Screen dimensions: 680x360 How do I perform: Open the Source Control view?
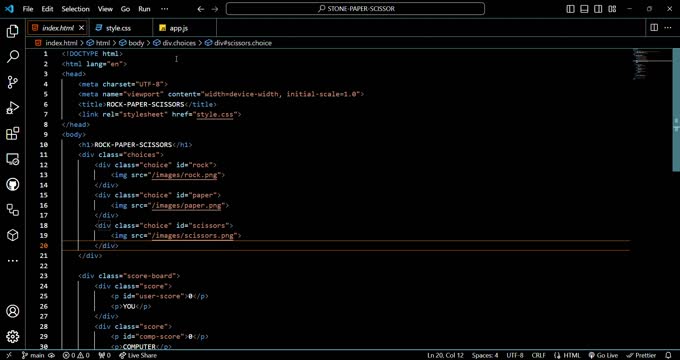pyautogui.click(x=13, y=82)
